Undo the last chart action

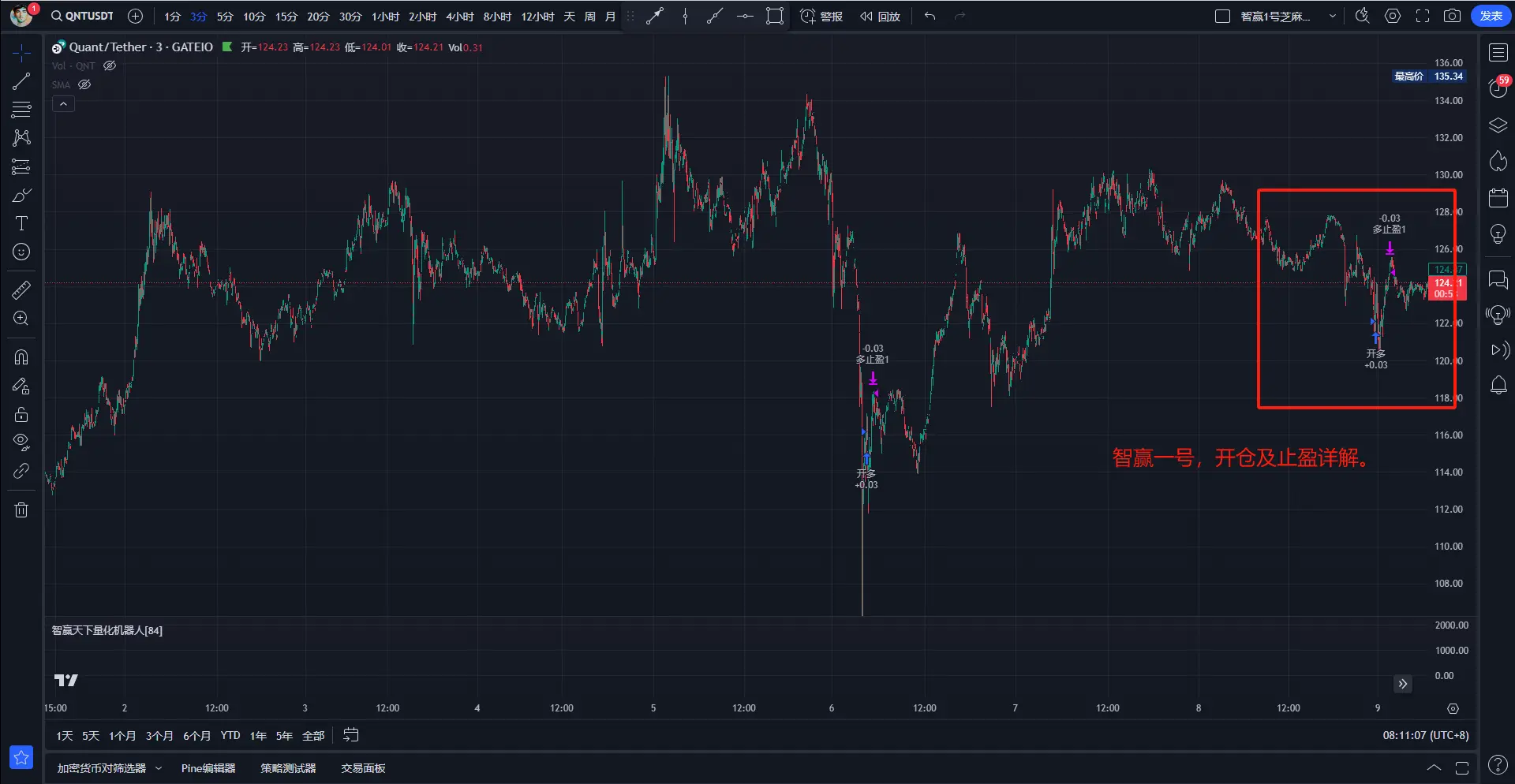pyautogui.click(x=930, y=16)
